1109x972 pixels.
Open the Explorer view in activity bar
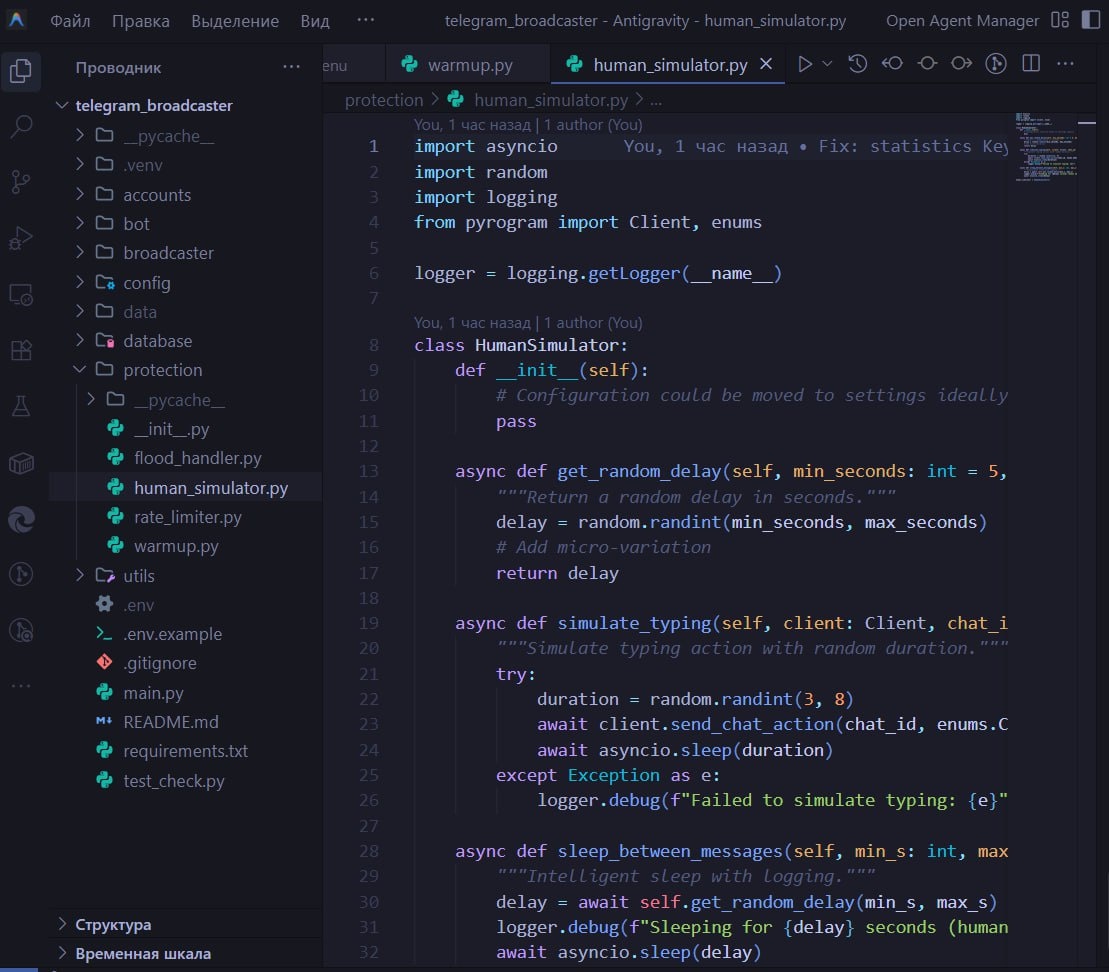coord(21,71)
